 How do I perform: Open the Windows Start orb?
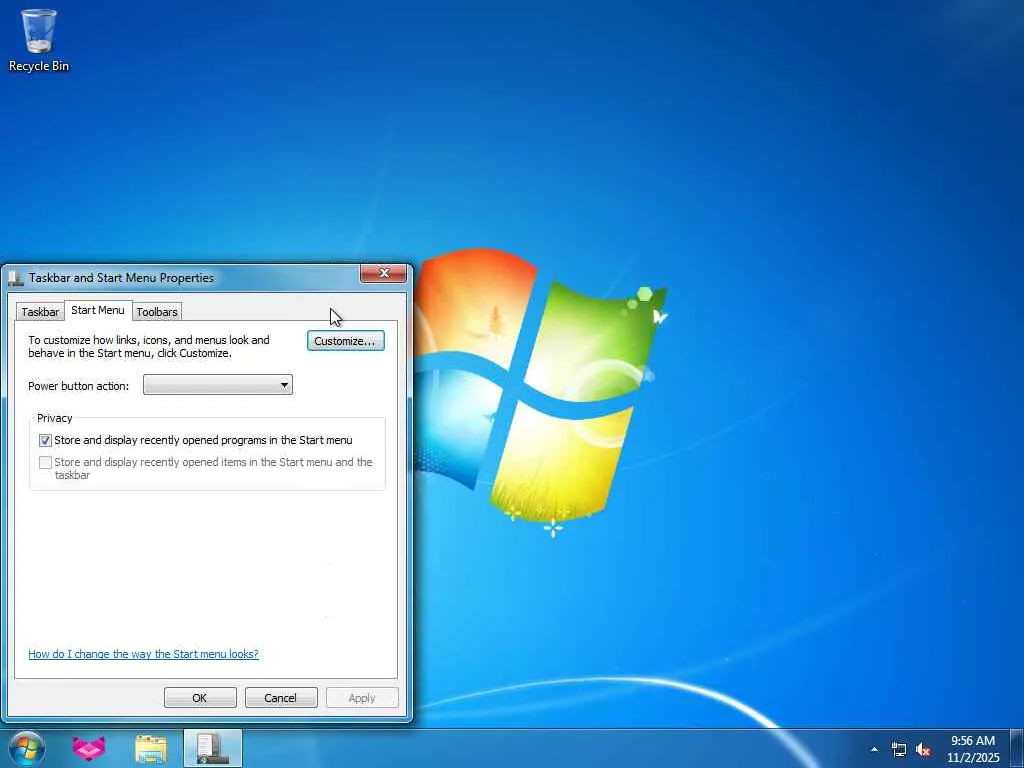[27, 748]
